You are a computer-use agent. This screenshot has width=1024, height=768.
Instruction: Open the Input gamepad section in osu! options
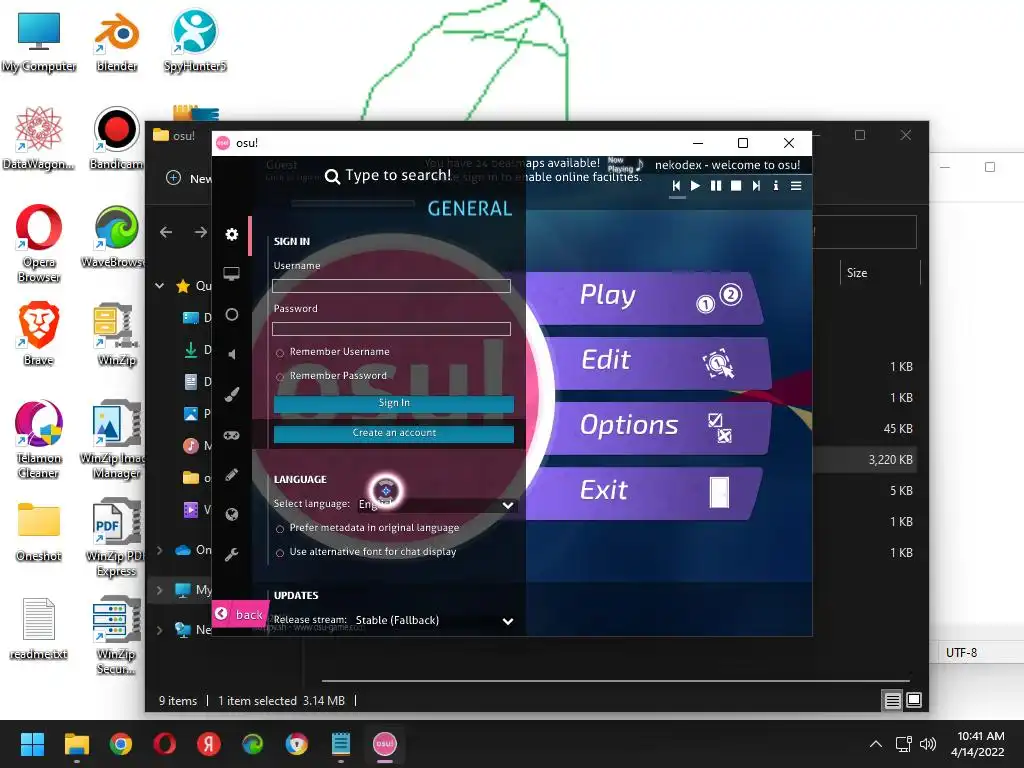pos(232,435)
